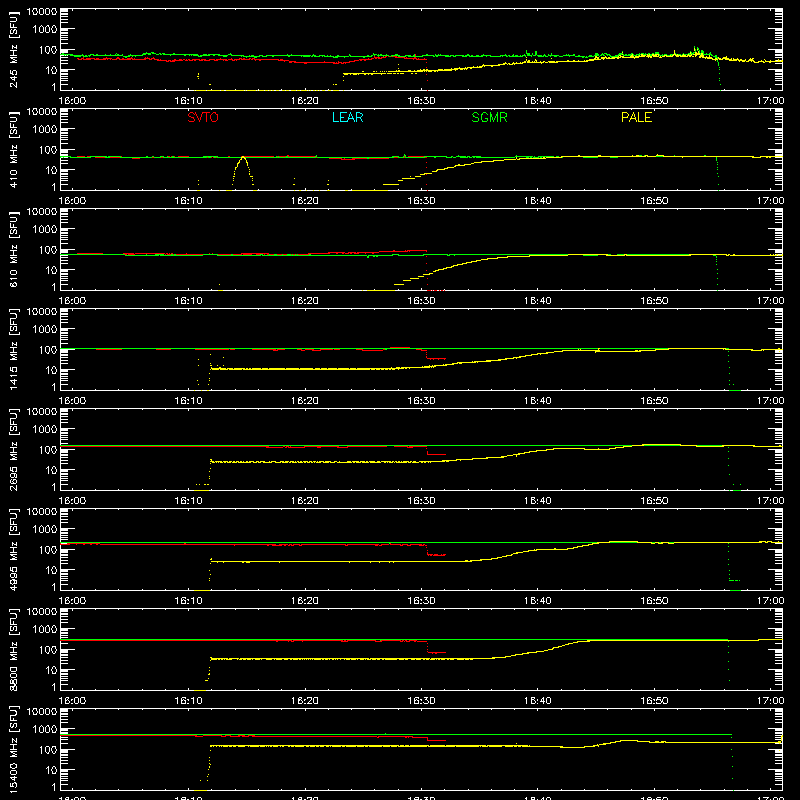Screen dimensions: 800x800
Task: Select the '410 MHz [SFU]' y-axis title
Action: 13,149
